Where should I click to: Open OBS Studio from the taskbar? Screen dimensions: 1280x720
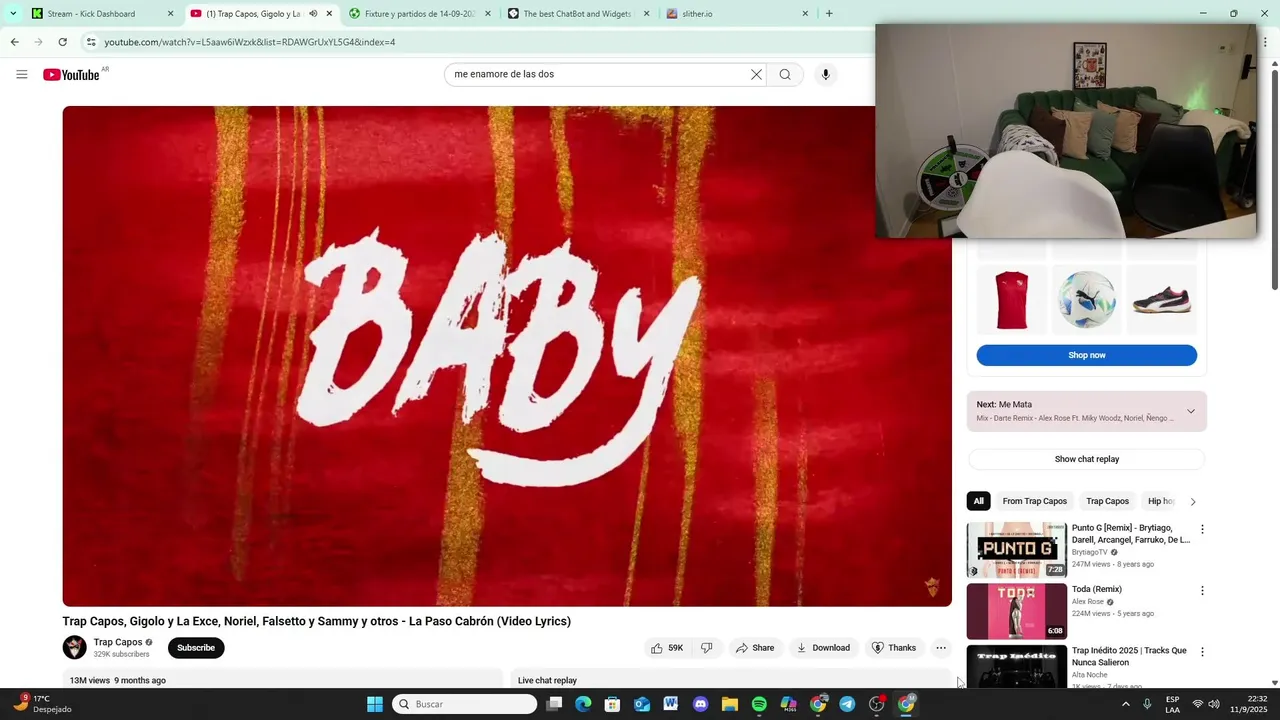(x=877, y=704)
